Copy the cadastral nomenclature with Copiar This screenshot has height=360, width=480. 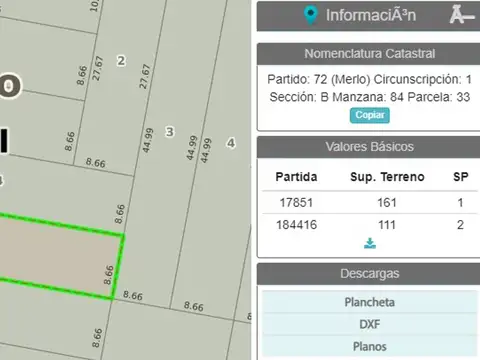point(370,115)
